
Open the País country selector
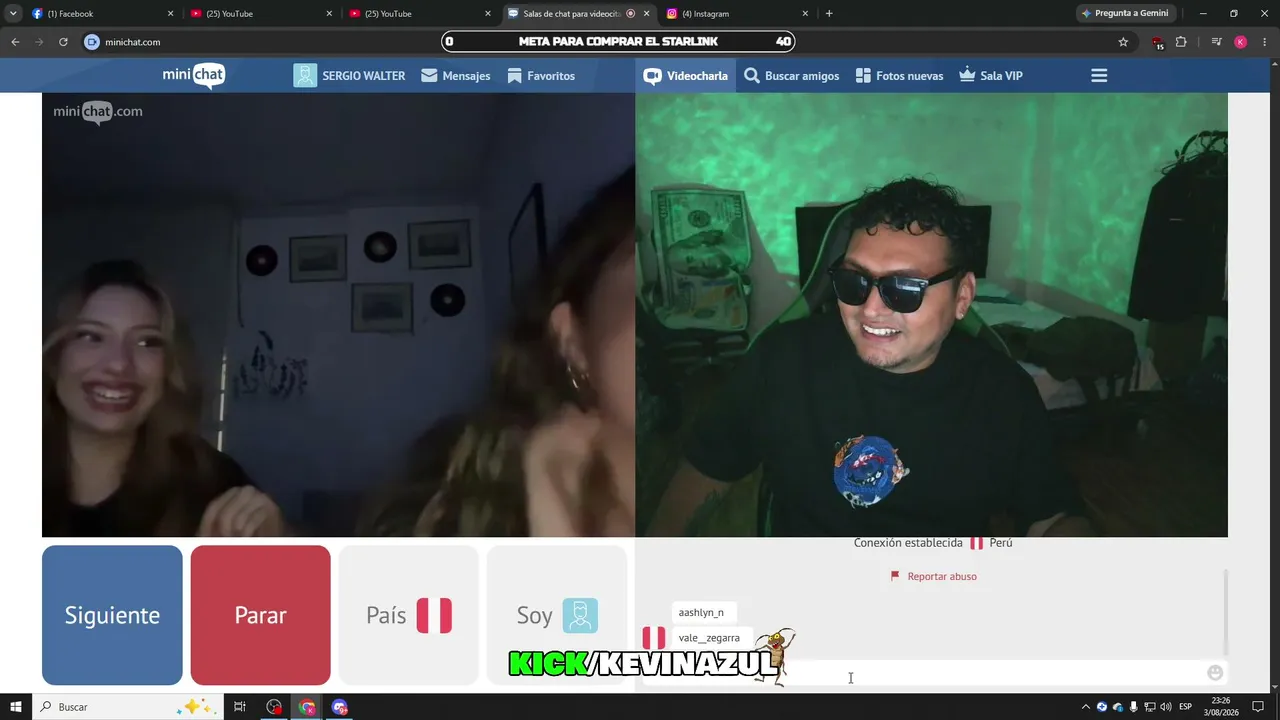pyautogui.click(x=409, y=615)
